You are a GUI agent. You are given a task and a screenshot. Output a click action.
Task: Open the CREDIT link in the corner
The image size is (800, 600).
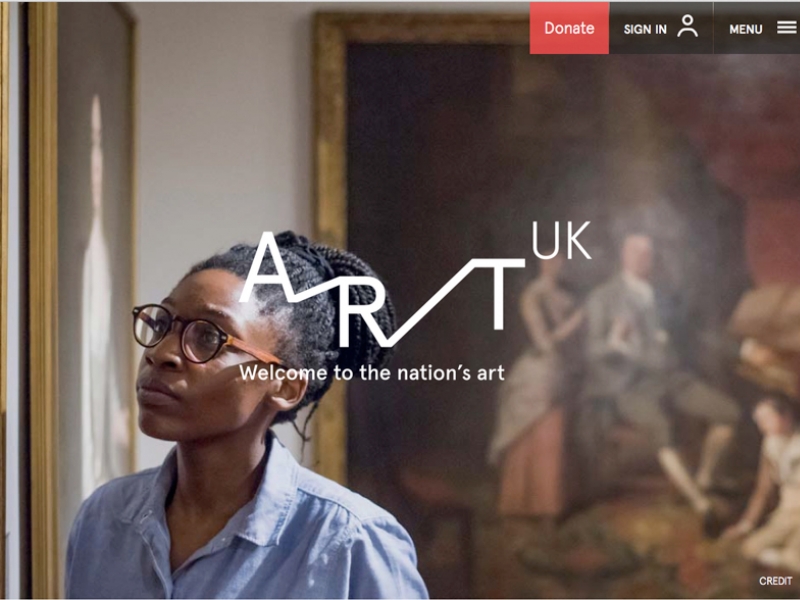(775, 581)
